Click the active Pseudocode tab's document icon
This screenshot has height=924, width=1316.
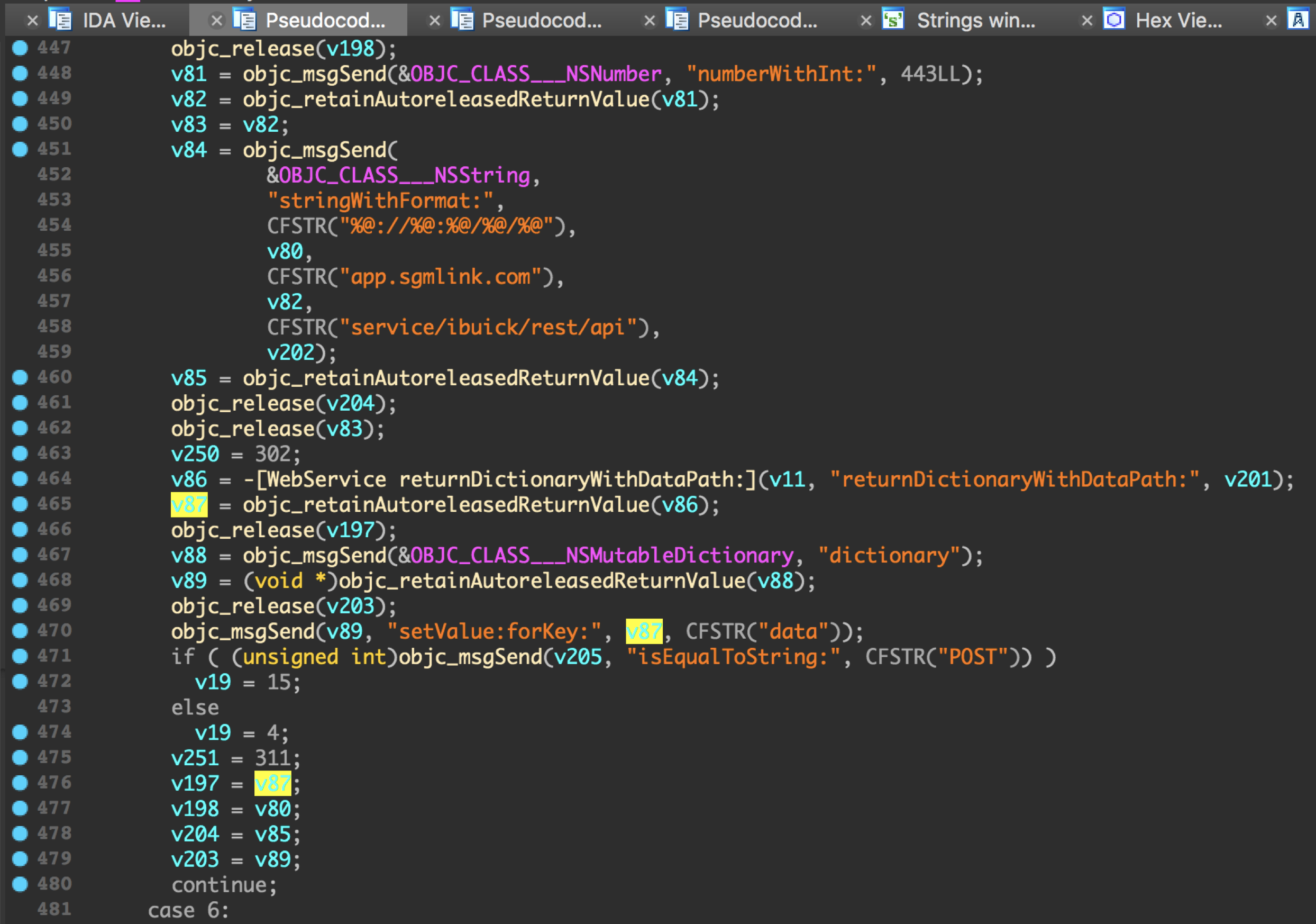click(245, 20)
